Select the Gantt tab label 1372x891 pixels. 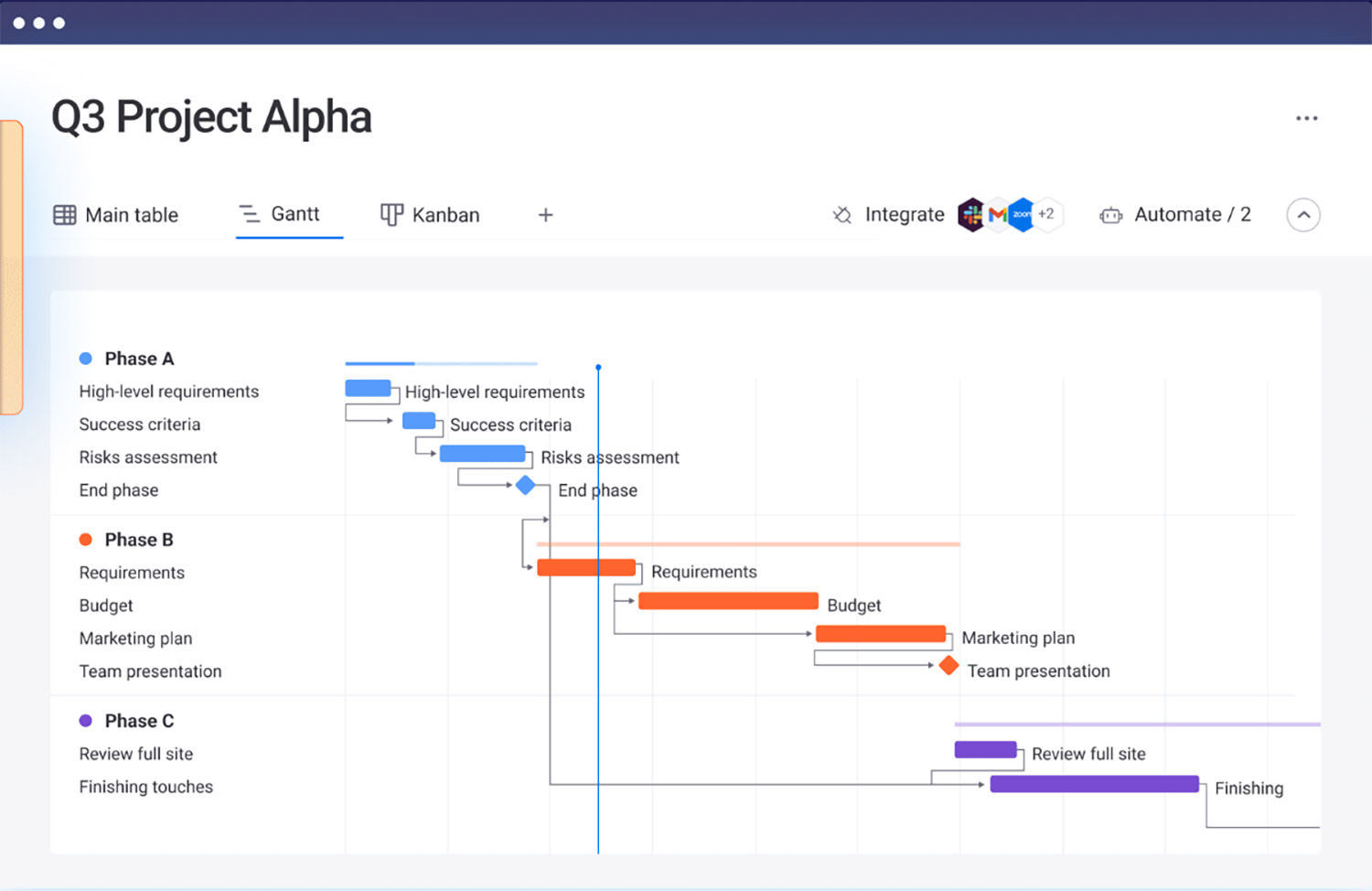294,214
